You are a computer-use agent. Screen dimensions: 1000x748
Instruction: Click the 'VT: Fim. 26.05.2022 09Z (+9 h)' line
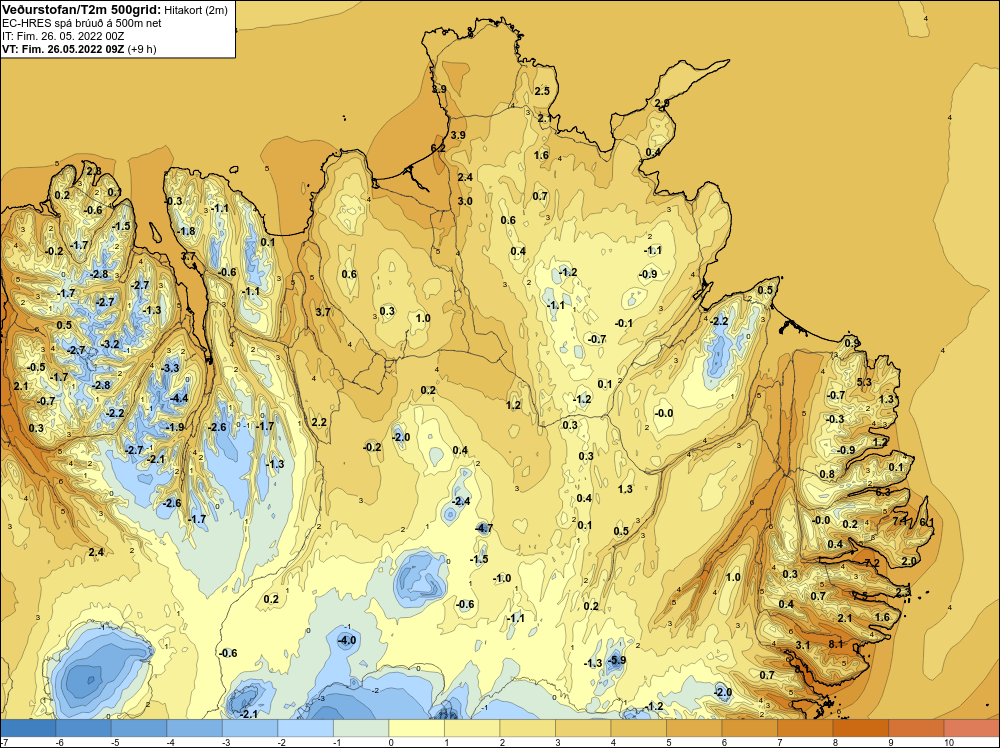click(79, 49)
